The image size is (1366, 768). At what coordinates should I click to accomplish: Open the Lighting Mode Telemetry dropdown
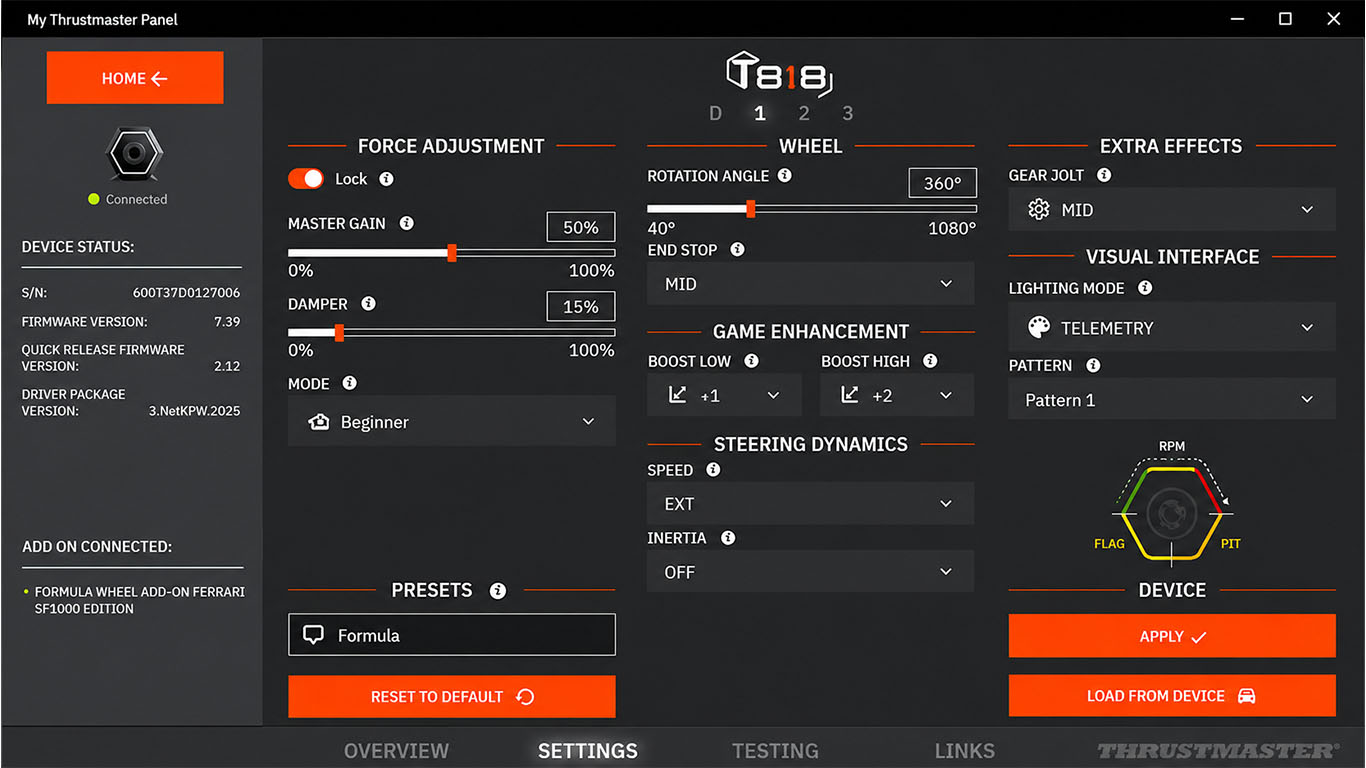(1172, 328)
